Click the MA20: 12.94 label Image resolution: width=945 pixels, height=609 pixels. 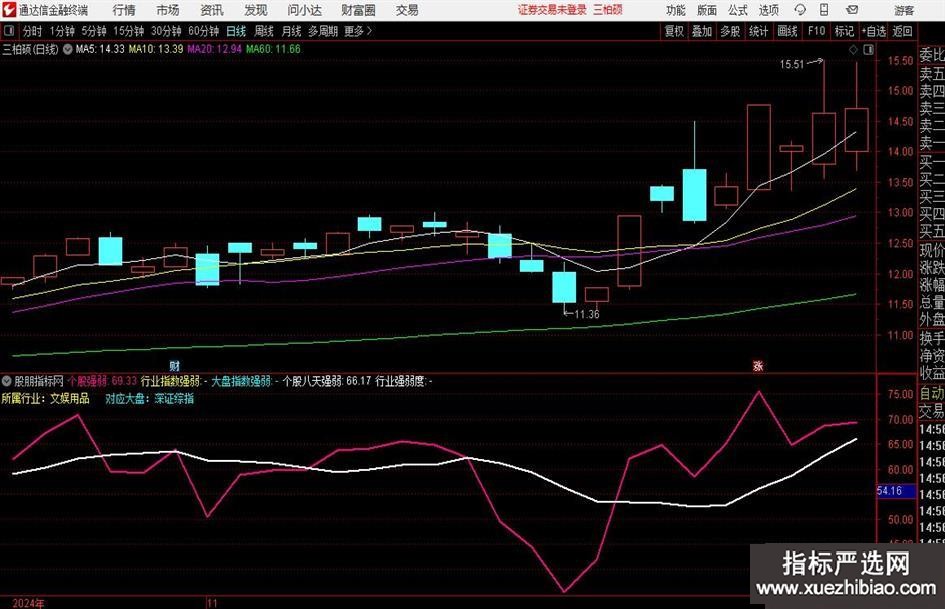point(215,49)
